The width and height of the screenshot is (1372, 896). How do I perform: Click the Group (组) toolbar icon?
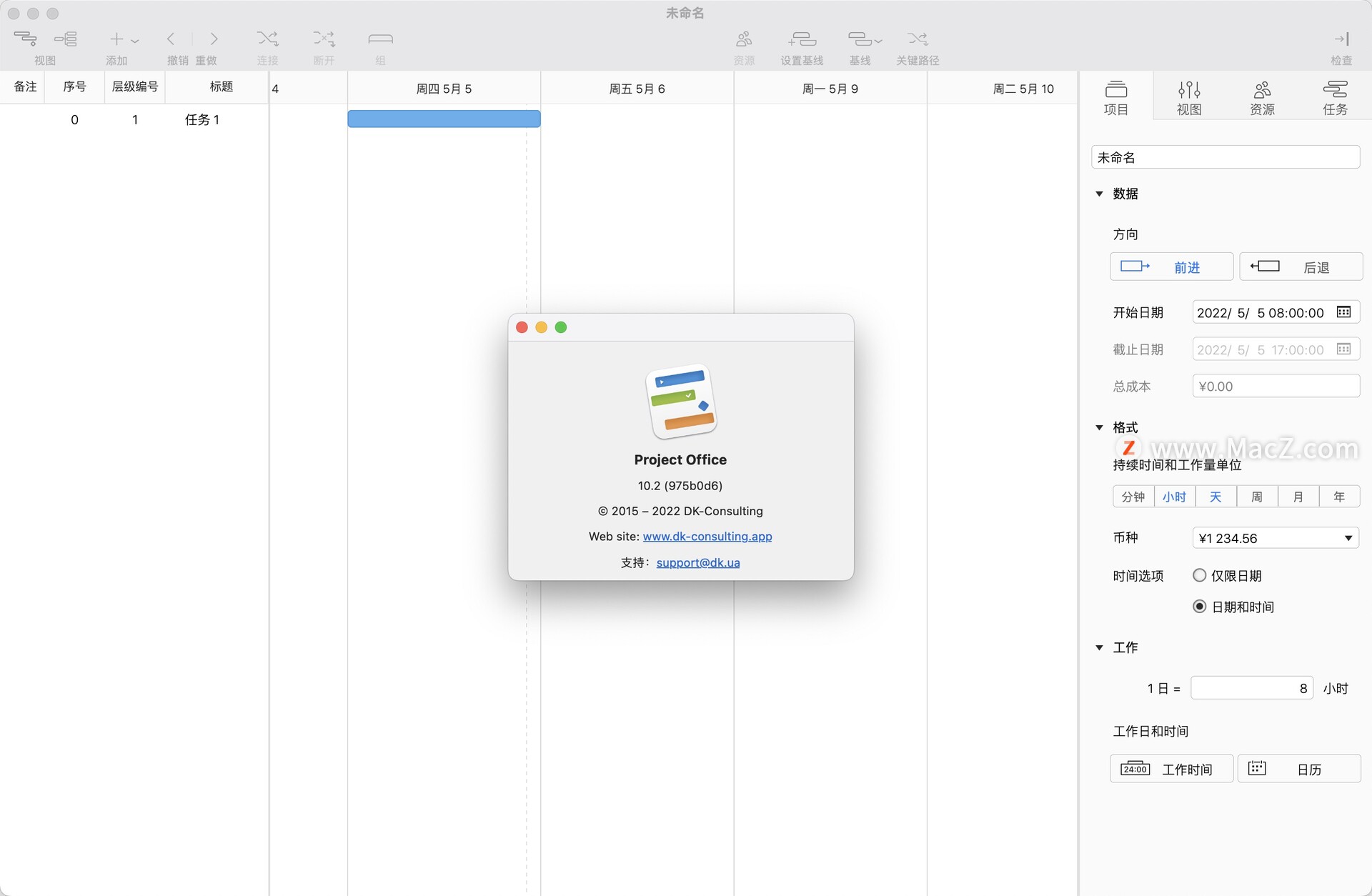click(380, 39)
